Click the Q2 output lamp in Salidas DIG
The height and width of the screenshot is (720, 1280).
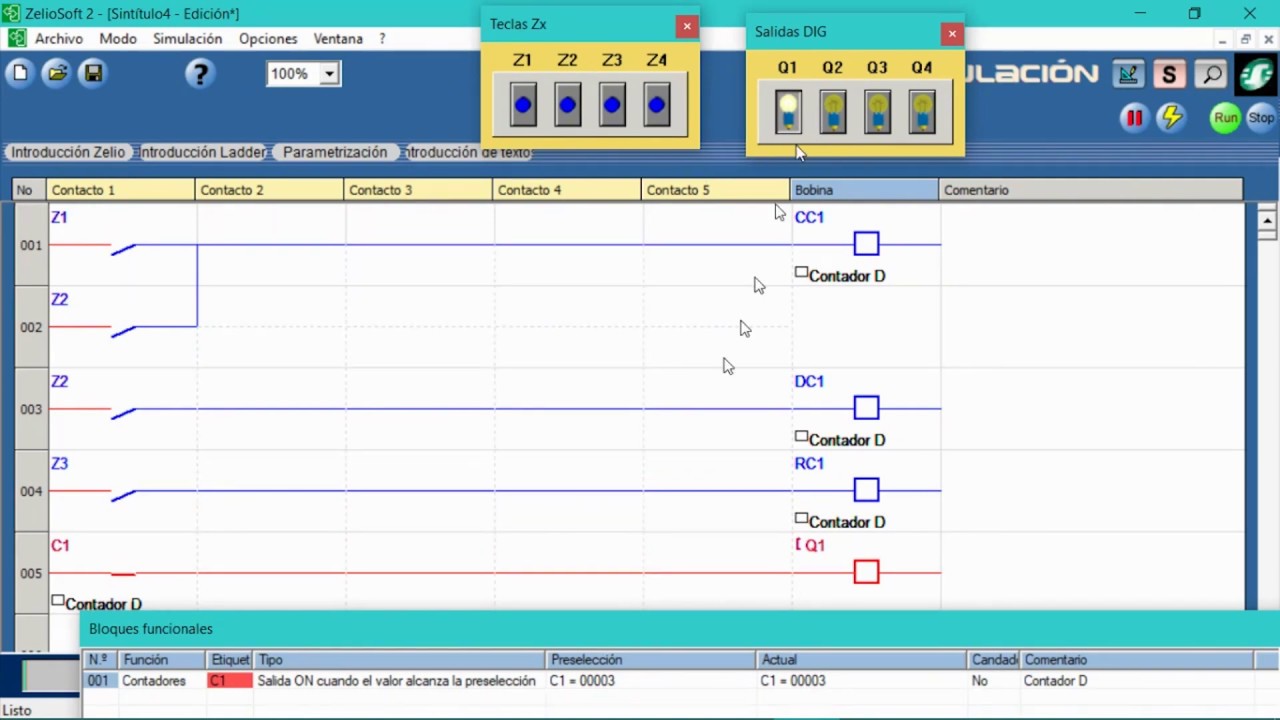832,110
